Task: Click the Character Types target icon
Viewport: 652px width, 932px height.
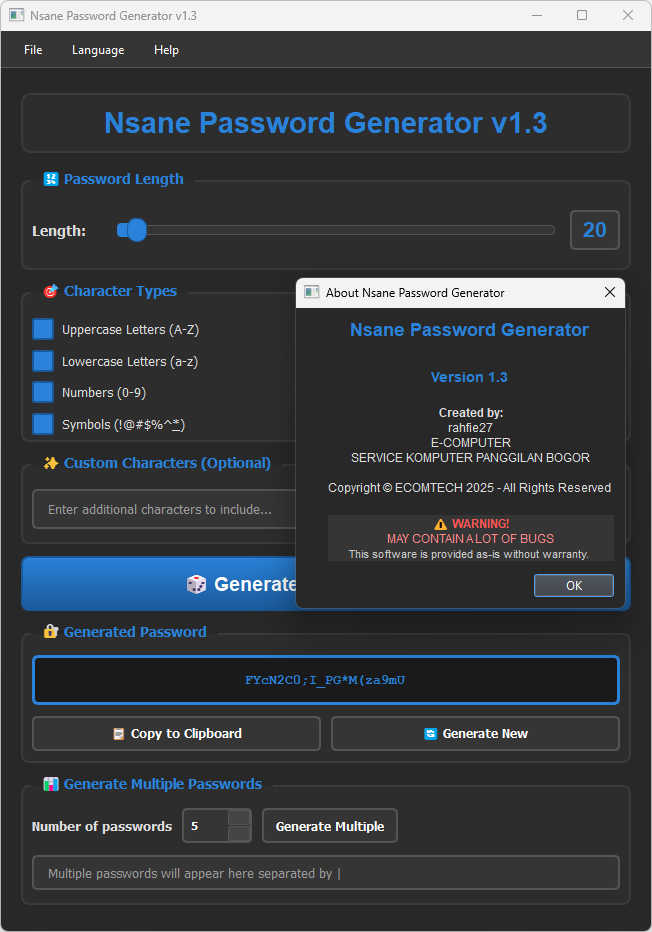Action: (51, 291)
